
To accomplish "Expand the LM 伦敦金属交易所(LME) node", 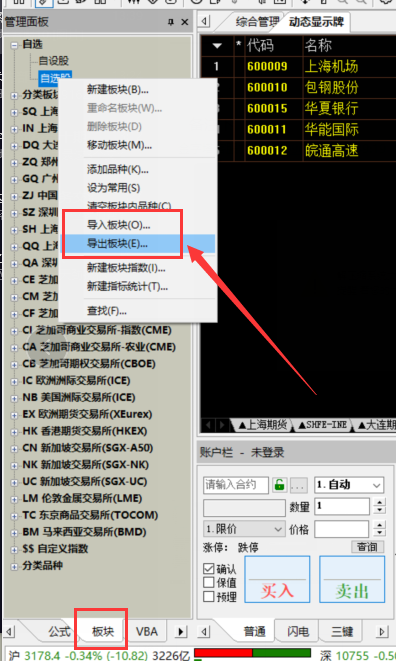I will (14, 499).
